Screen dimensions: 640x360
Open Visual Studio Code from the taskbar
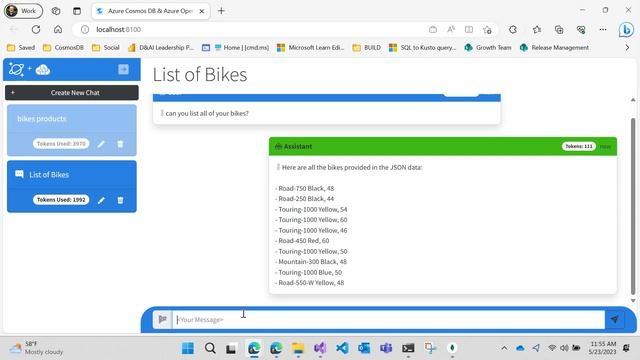[342, 348]
